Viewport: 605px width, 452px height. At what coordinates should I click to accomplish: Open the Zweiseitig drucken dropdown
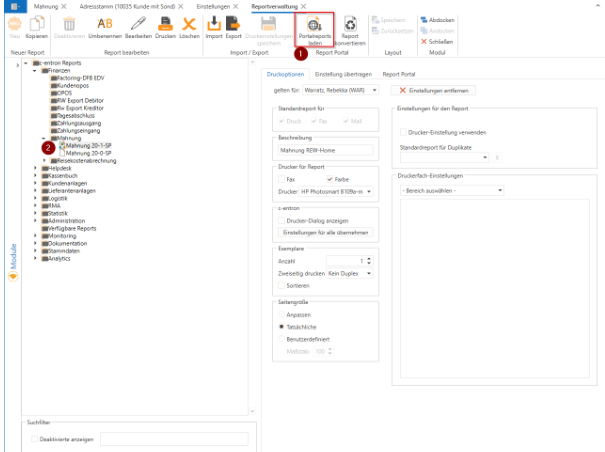[346, 271]
